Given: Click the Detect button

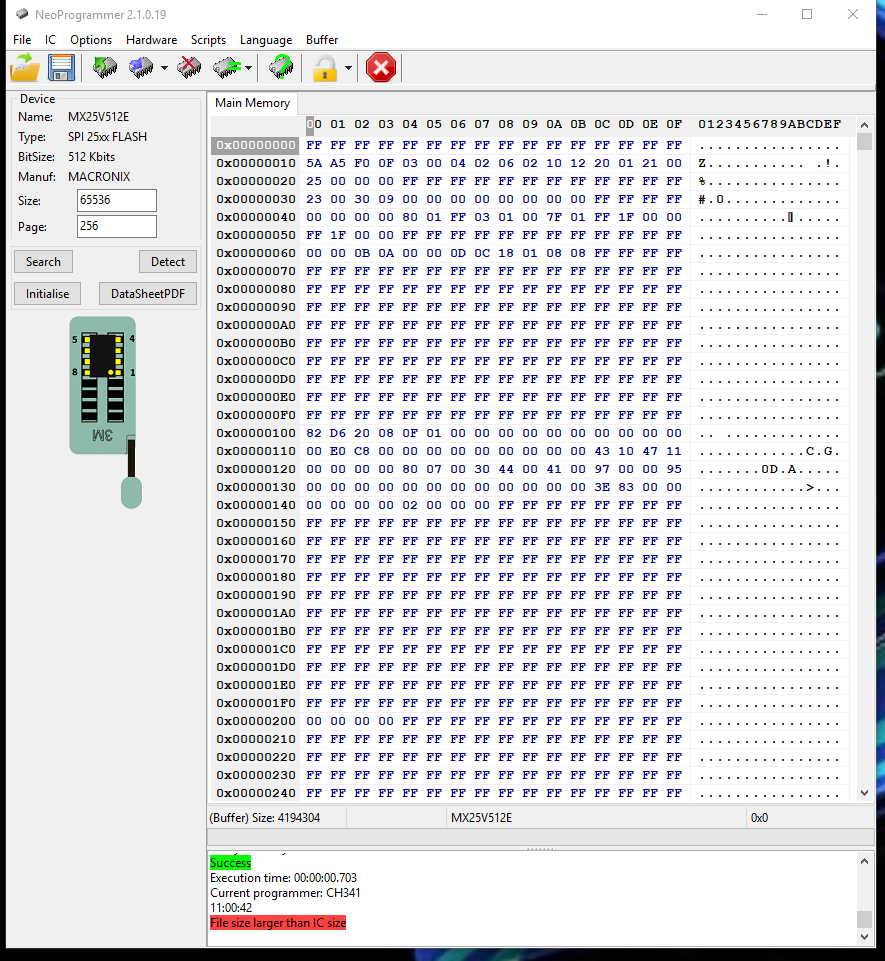Looking at the screenshot, I should 167,262.
